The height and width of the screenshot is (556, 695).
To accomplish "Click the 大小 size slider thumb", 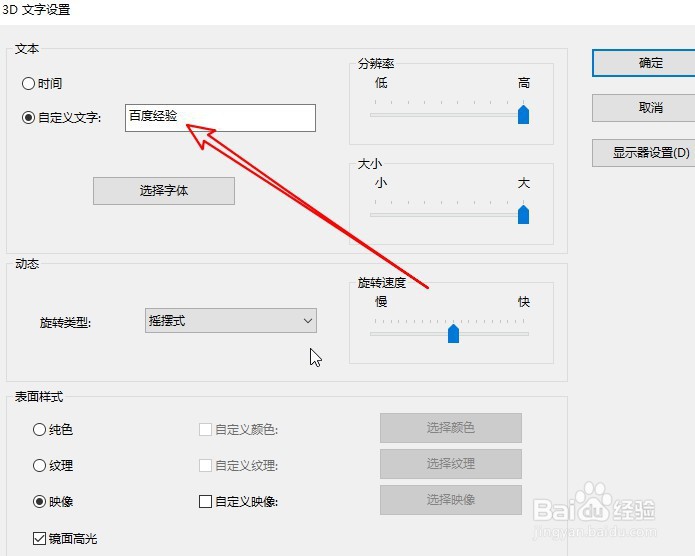I will tap(523, 215).
